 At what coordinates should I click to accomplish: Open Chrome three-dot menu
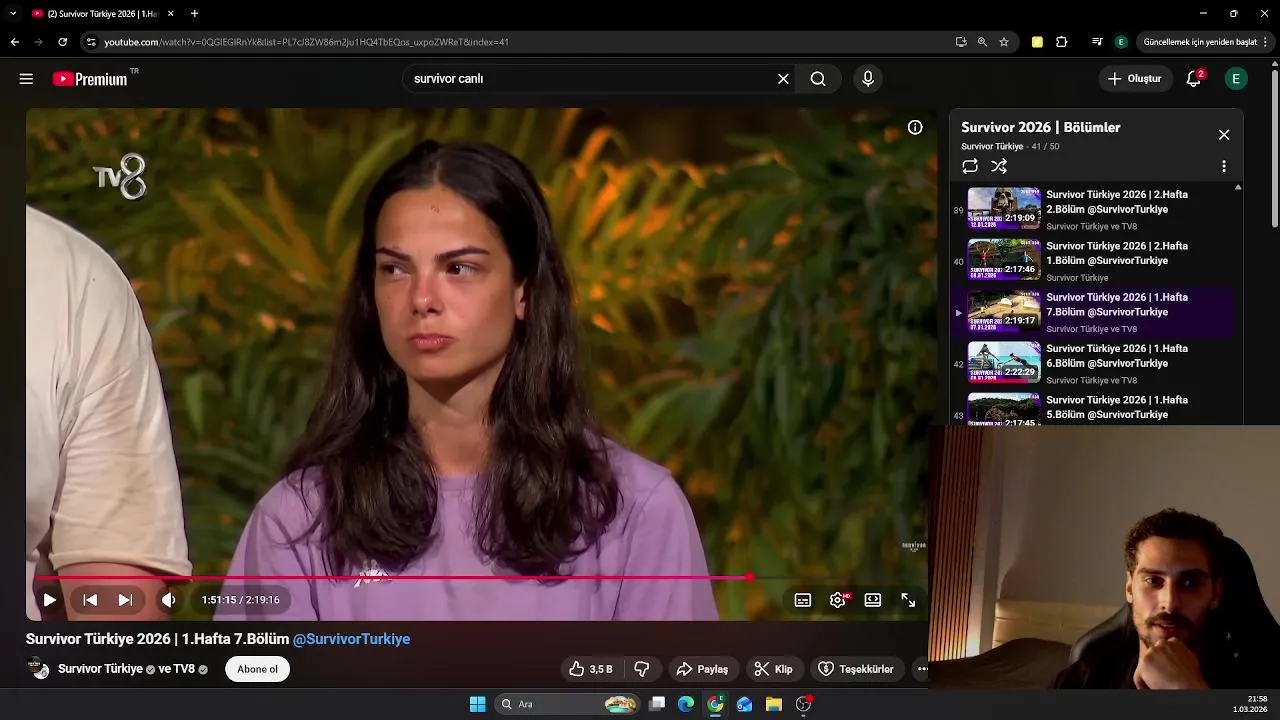coord(1266,42)
